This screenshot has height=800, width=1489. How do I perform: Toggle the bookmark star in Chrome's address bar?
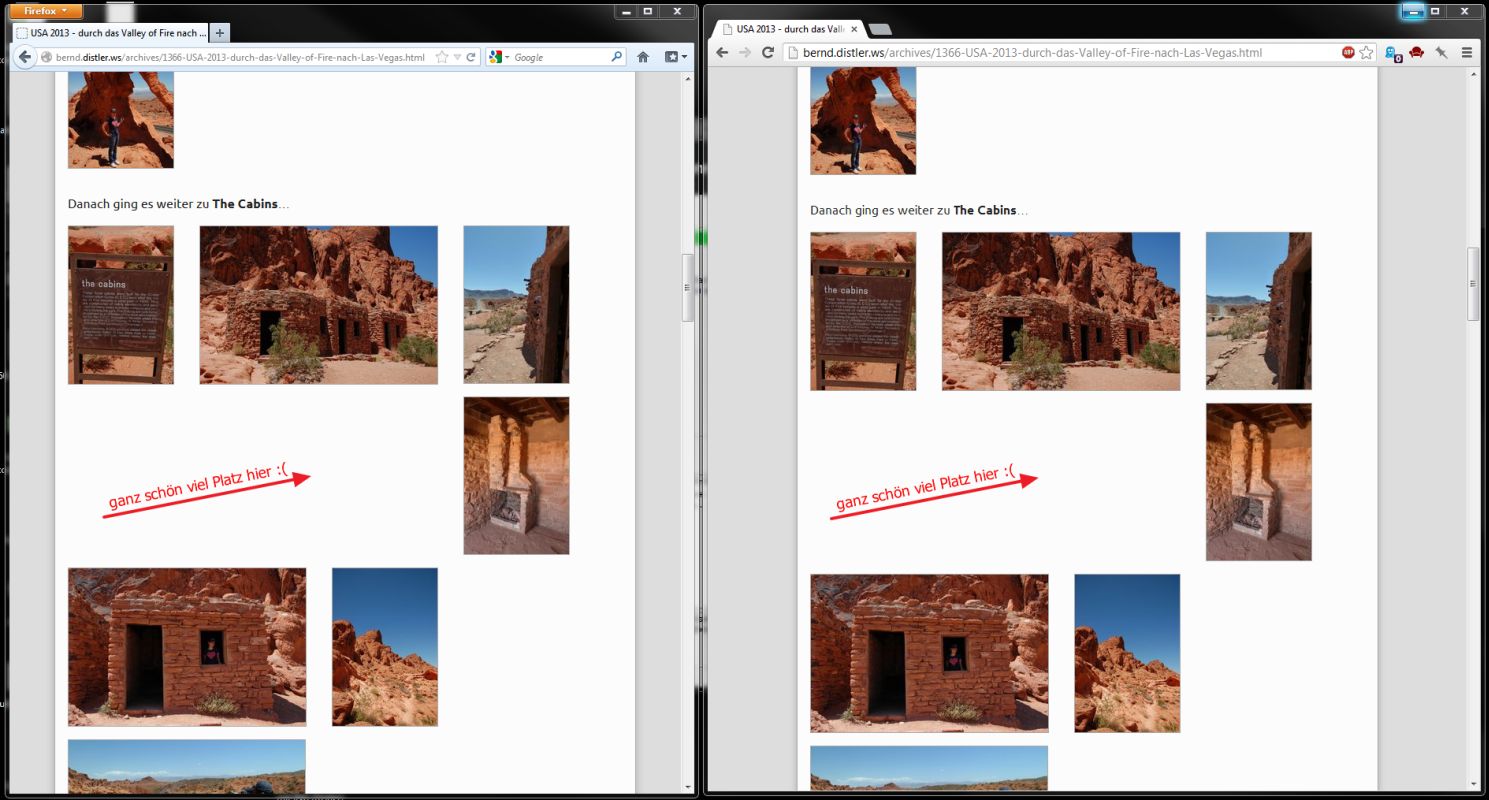tap(1366, 52)
